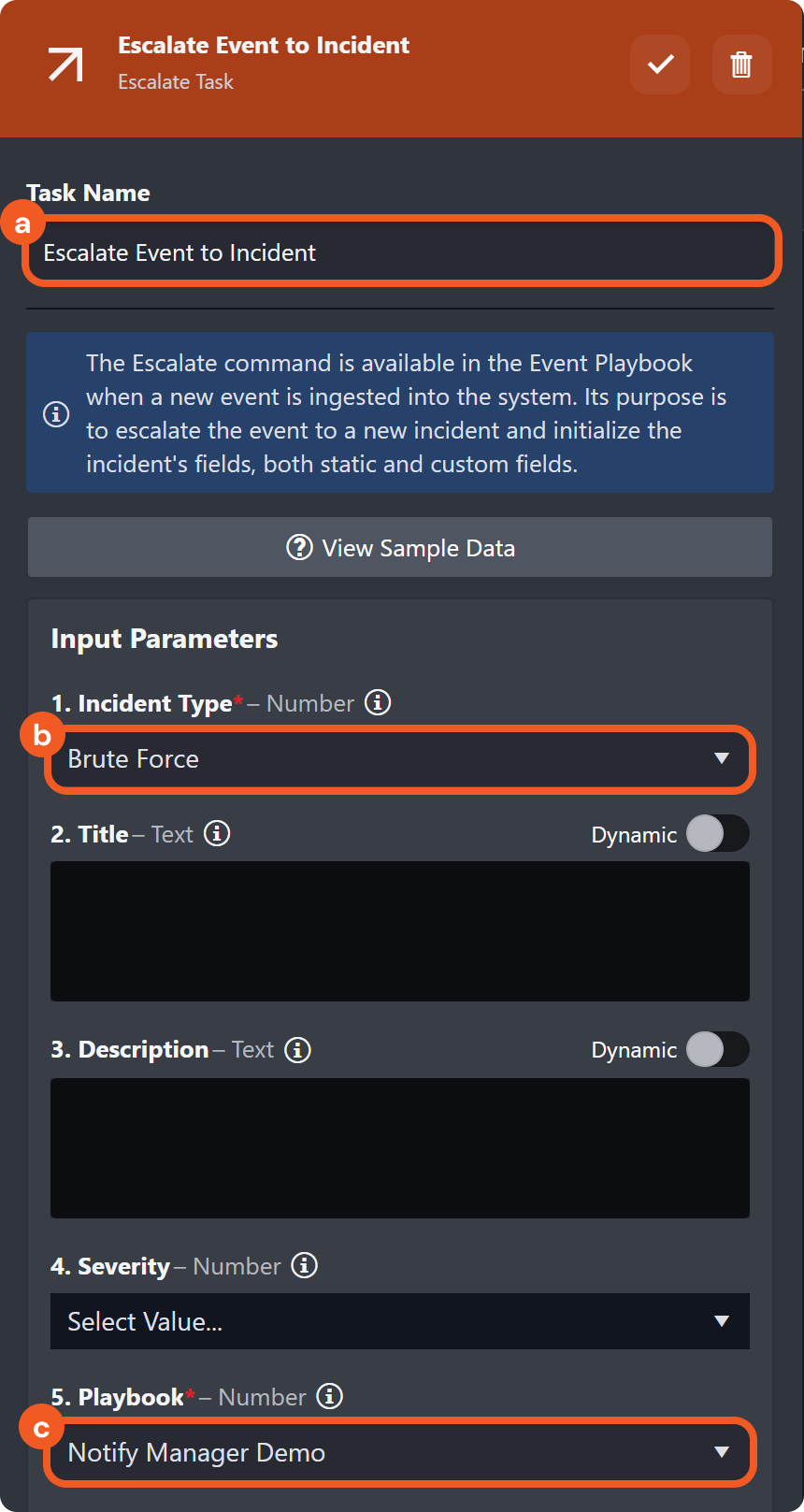Click inside the Description text area
Viewport: 804px width, 1512px height.
pos(399,1148)
